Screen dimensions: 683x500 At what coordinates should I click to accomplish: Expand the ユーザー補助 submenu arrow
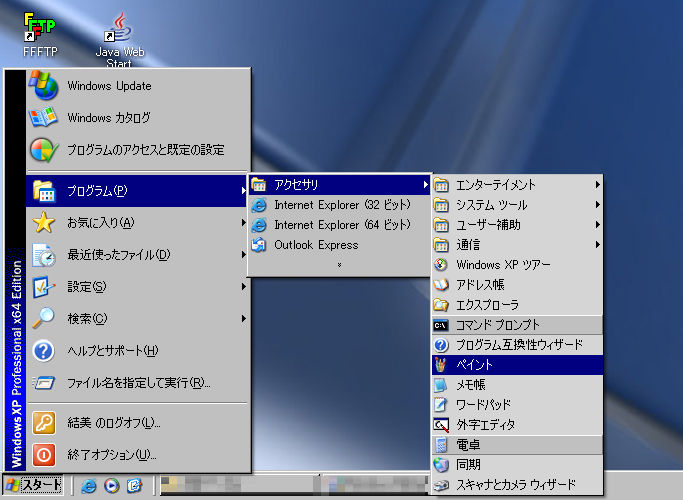pos(598,225)
